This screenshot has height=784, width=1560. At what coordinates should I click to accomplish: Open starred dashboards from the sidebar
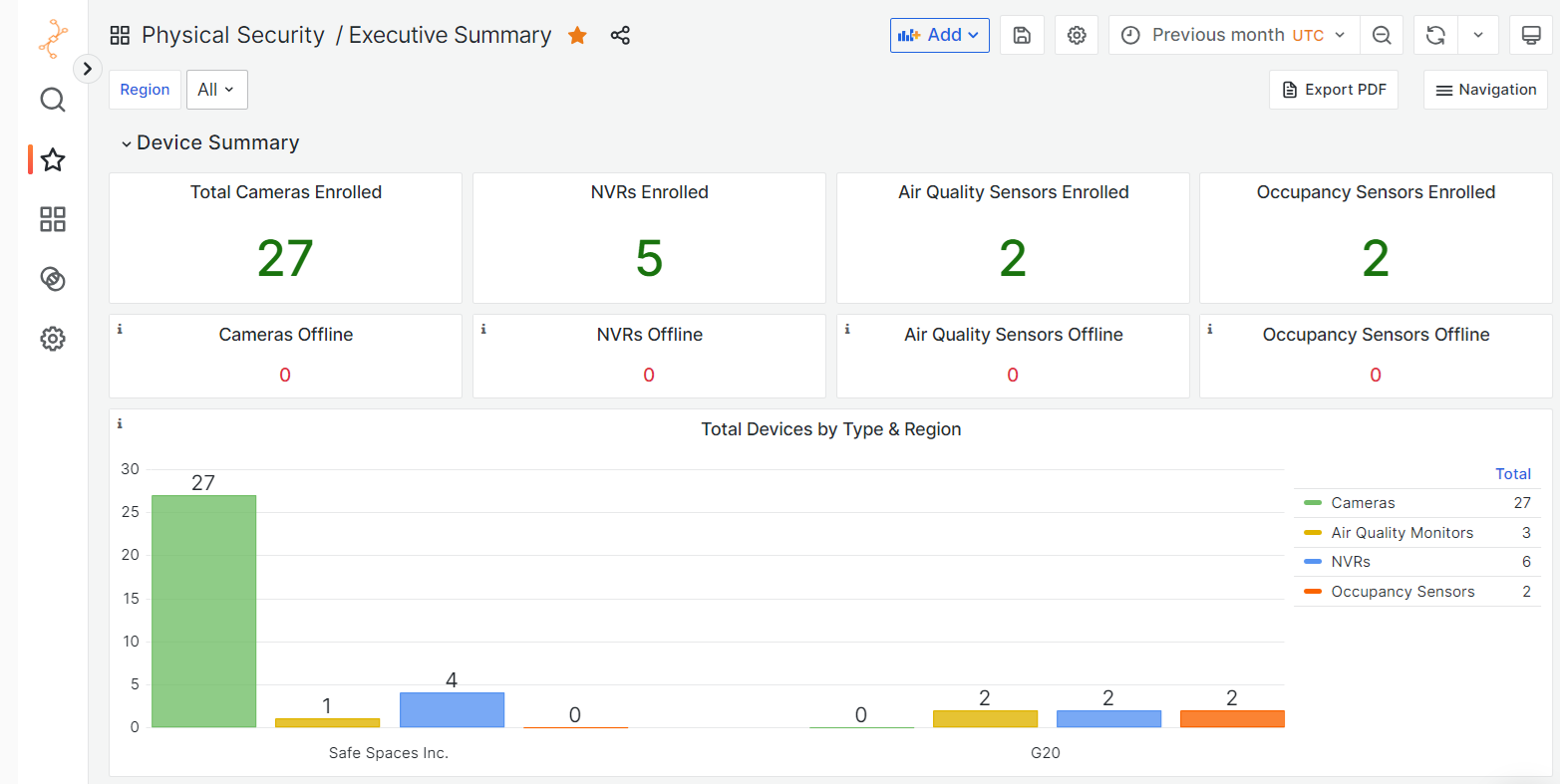point(53,159)
